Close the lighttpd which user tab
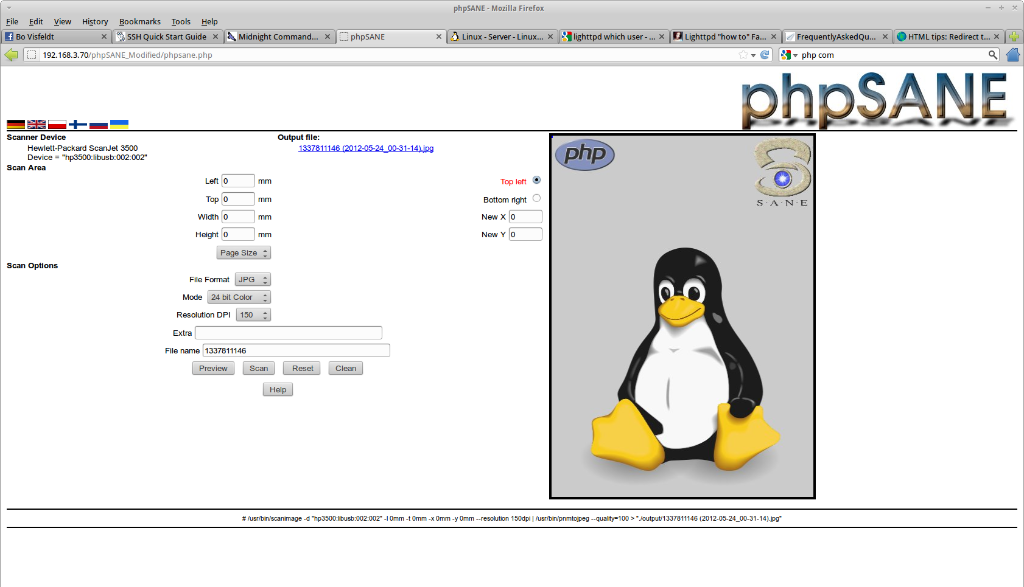The image size is (1024, 587). [x=662, y=37]
